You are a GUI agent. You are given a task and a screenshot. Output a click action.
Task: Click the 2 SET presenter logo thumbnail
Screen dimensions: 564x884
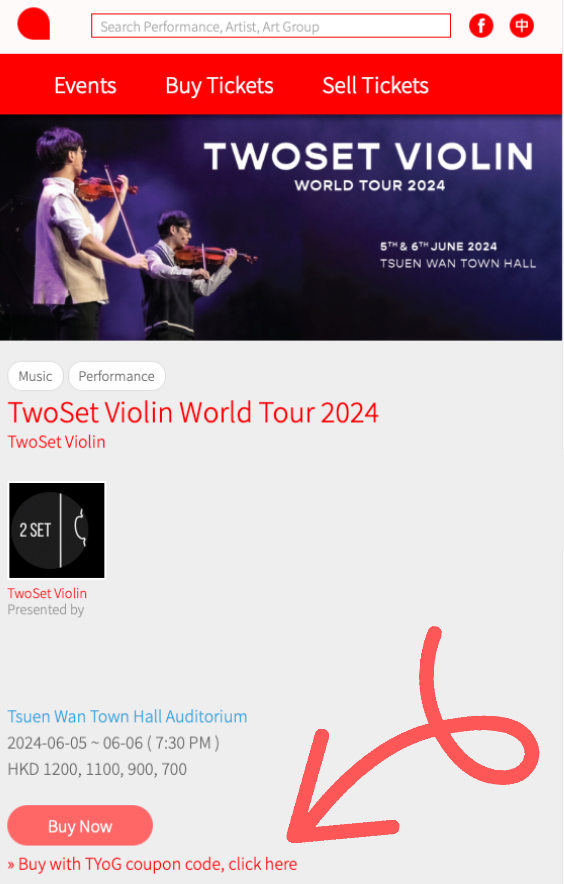56,530
